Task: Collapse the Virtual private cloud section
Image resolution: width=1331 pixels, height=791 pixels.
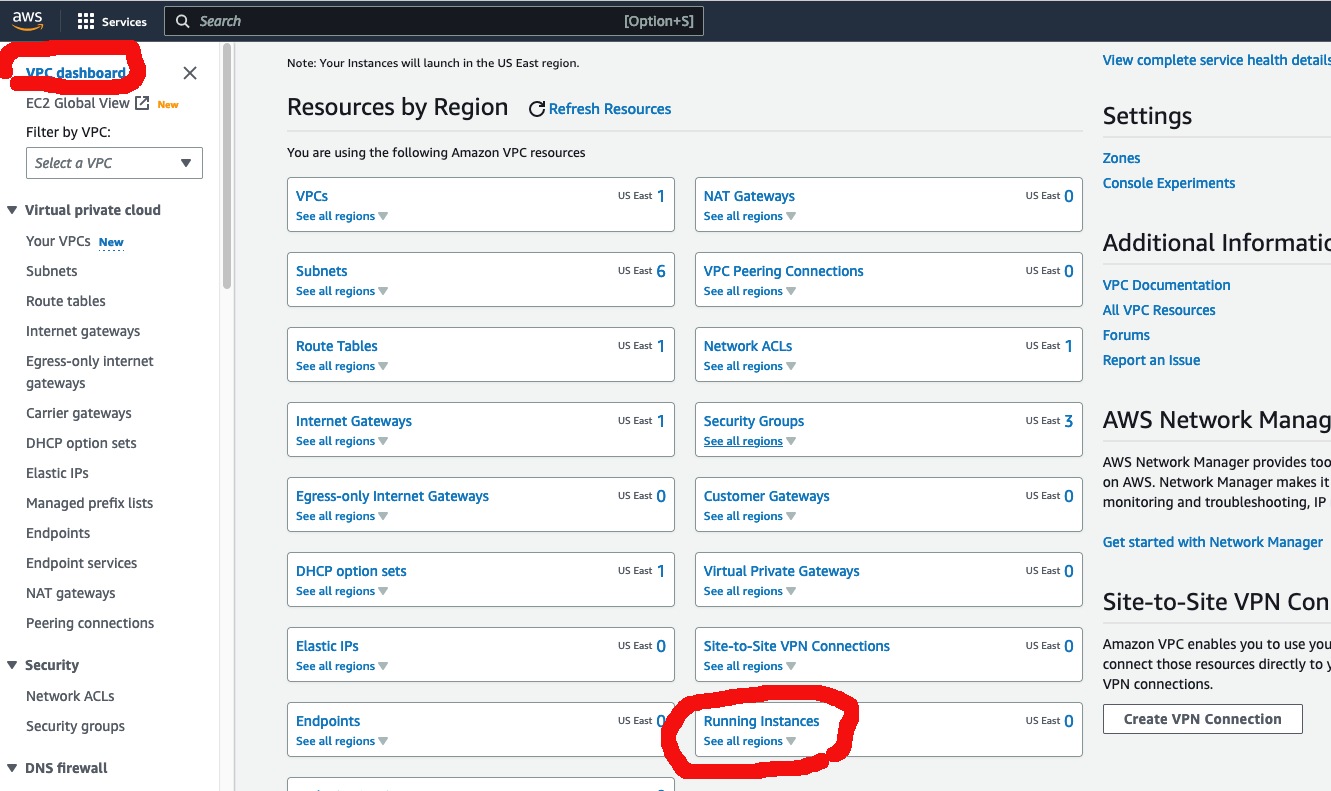Action: pyautogui.click(x=12, y=210)
